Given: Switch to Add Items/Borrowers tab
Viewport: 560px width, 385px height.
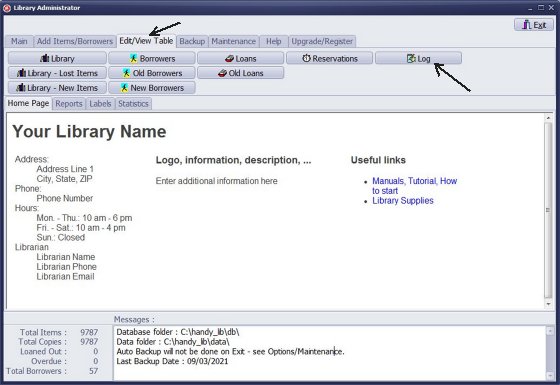Looking at the screenshot, I should click(75, 41).
